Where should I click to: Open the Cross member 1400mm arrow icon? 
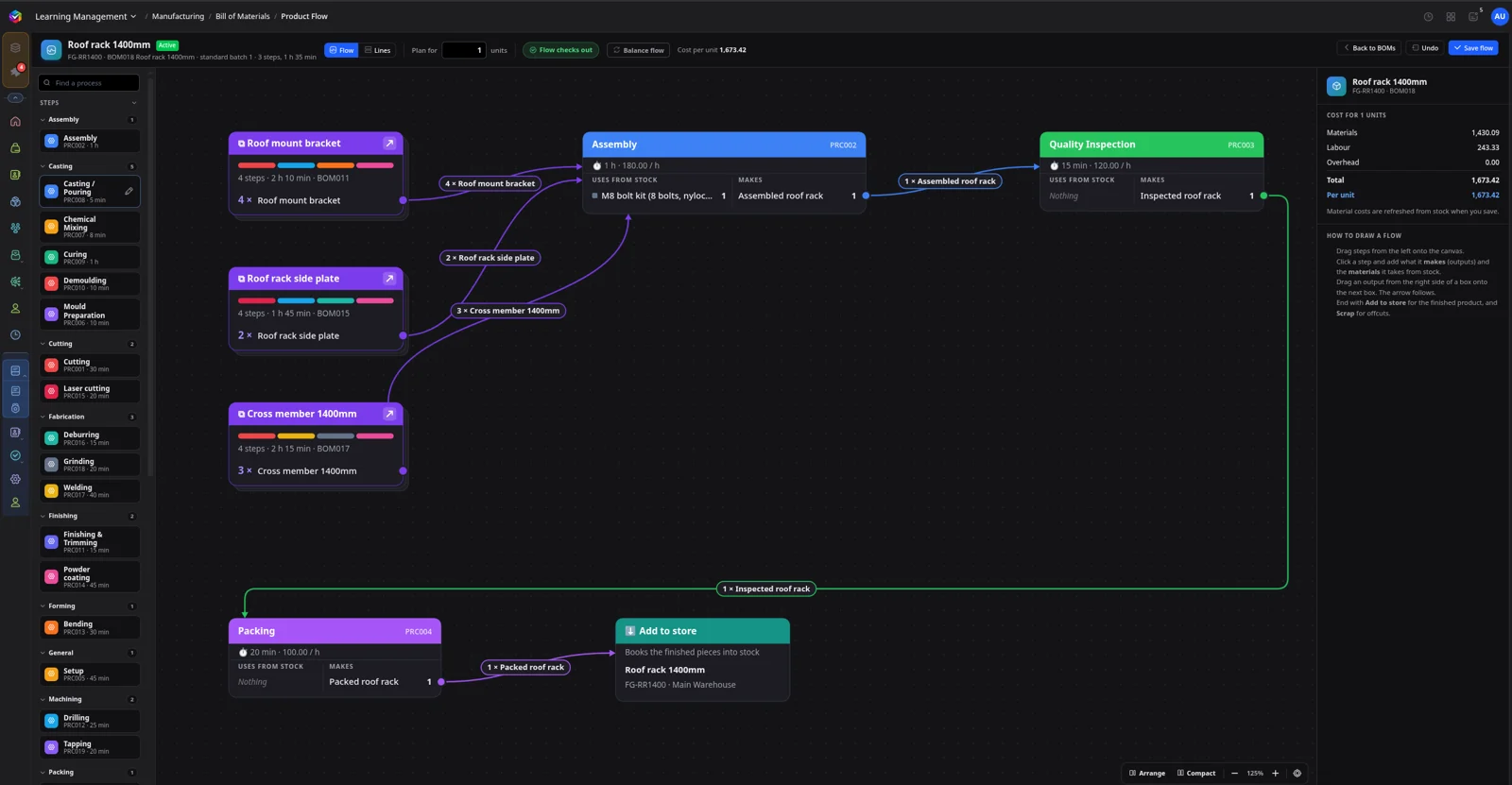[389, 414]
